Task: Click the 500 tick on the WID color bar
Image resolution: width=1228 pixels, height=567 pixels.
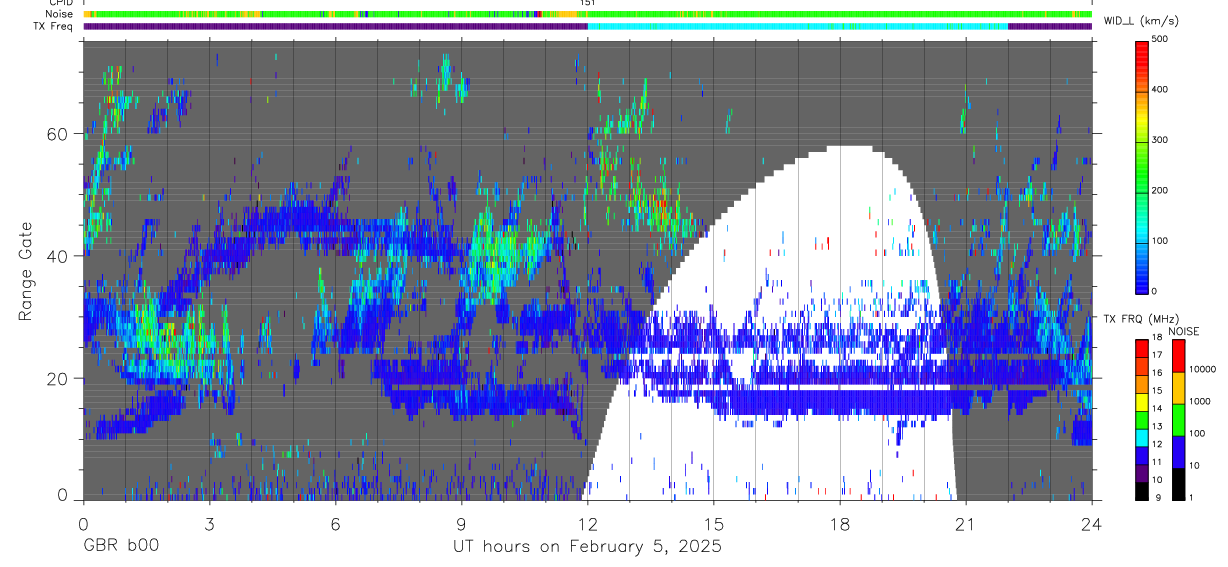Action: point(1162,39)
